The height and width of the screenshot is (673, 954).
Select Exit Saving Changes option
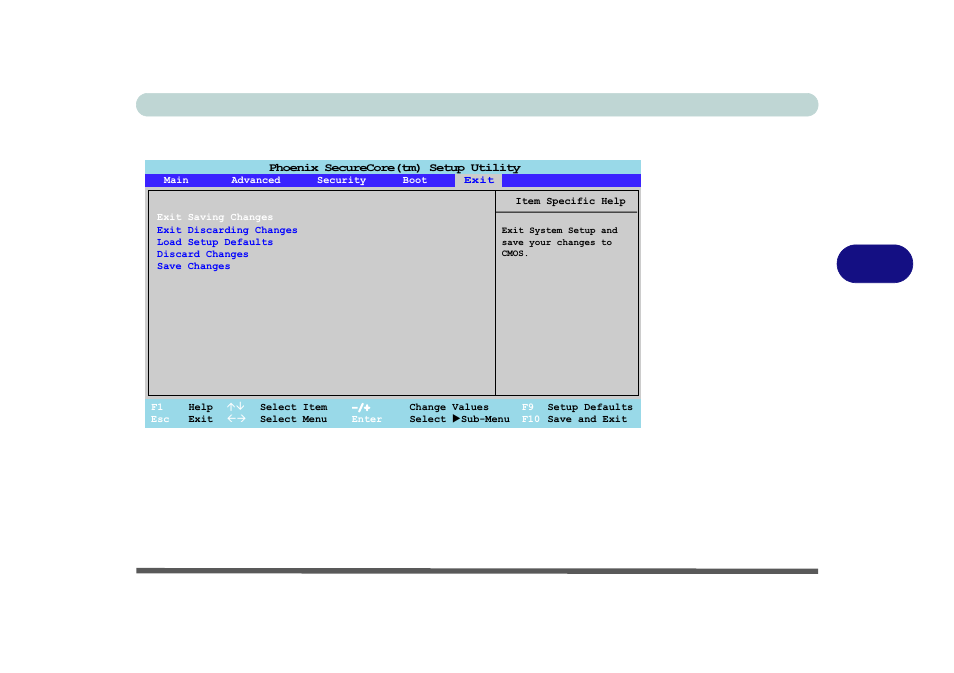coord(215,217)
